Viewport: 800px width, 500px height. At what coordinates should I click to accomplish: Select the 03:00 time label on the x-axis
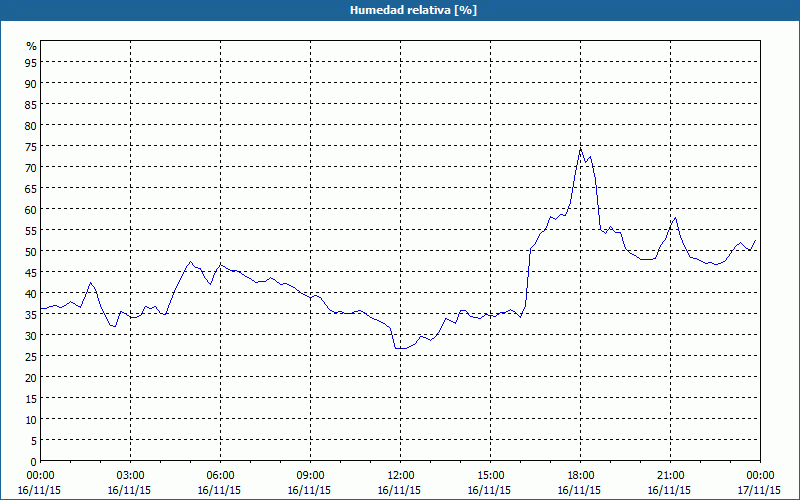point(131,476)
